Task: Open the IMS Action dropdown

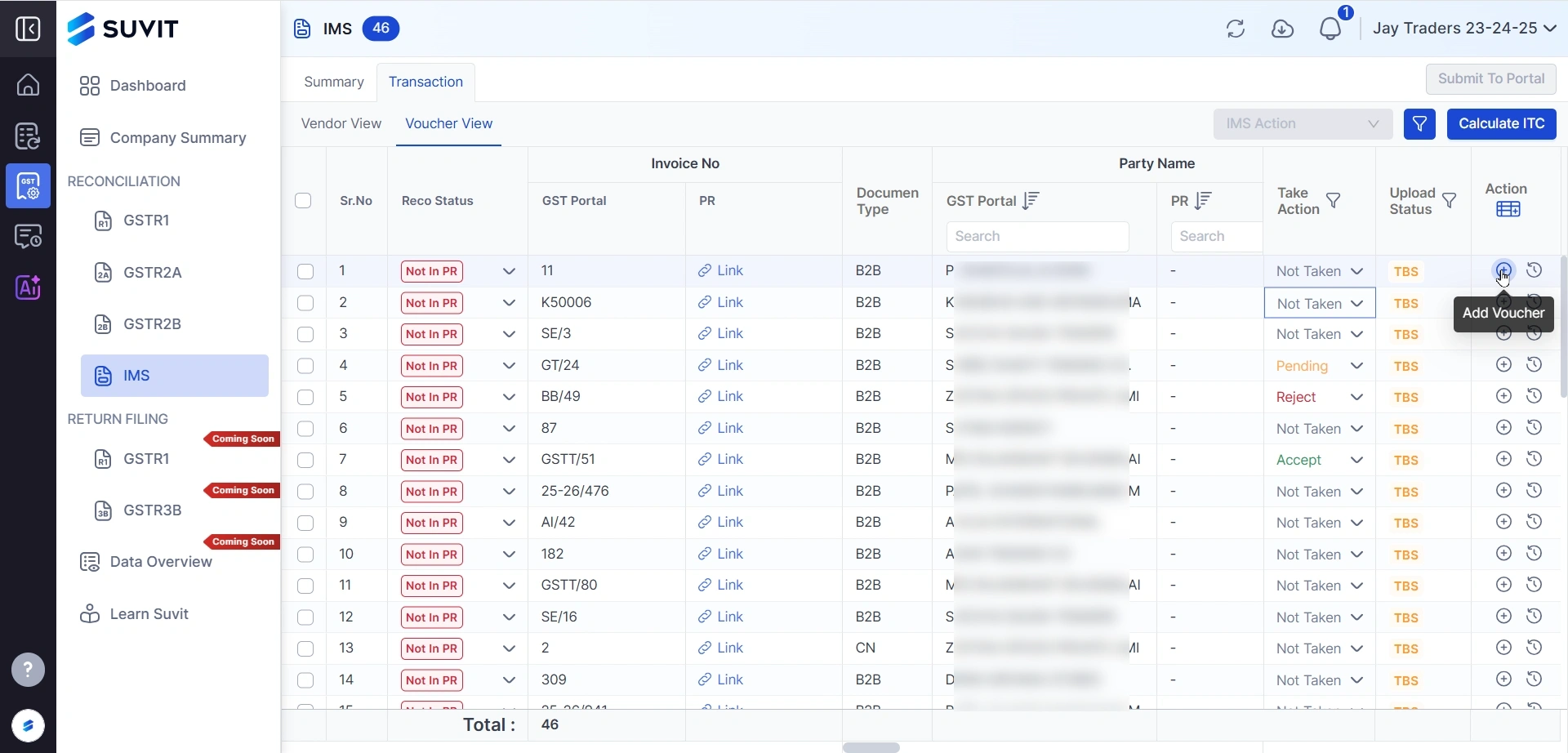Action: point(1303,124)
